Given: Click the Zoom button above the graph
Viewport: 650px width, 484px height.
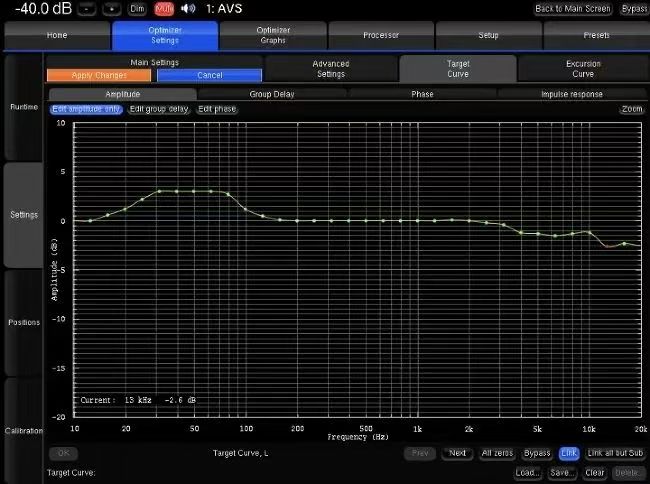Looking at the screenshot, I should (631, 109).
